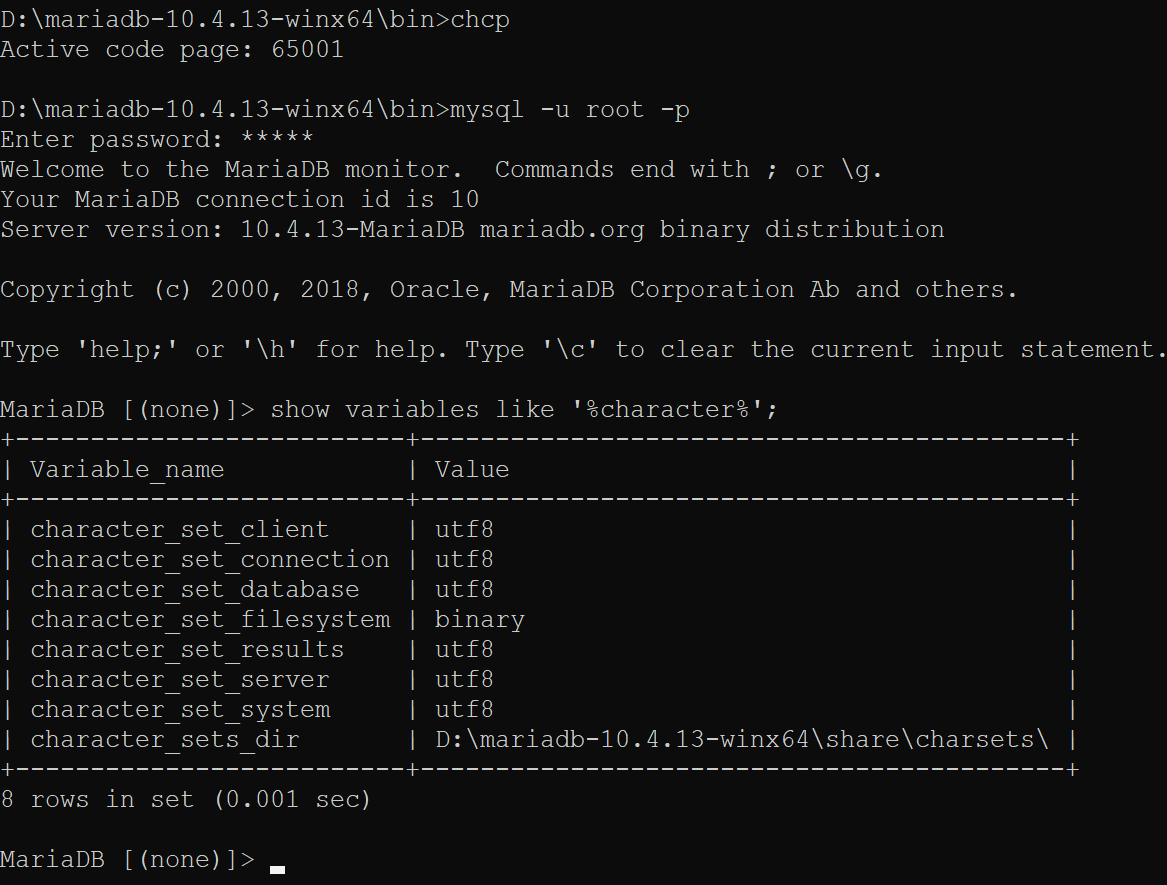Click the character_set_database variable name

tap(195, 589)
